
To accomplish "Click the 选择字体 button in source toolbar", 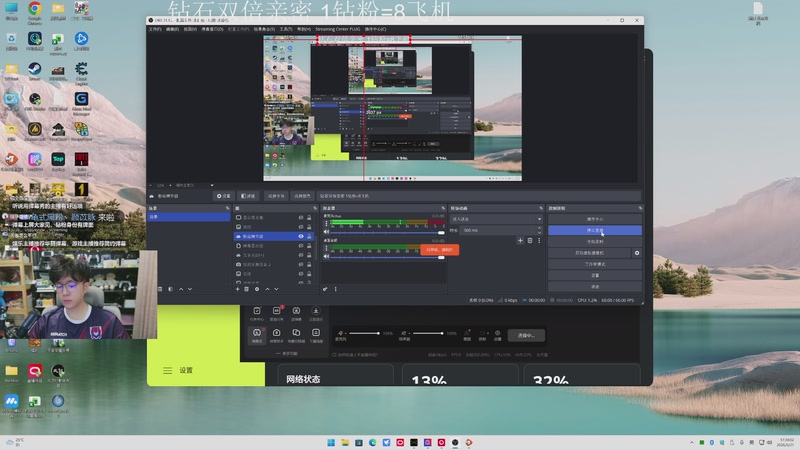I will point(276,196).
